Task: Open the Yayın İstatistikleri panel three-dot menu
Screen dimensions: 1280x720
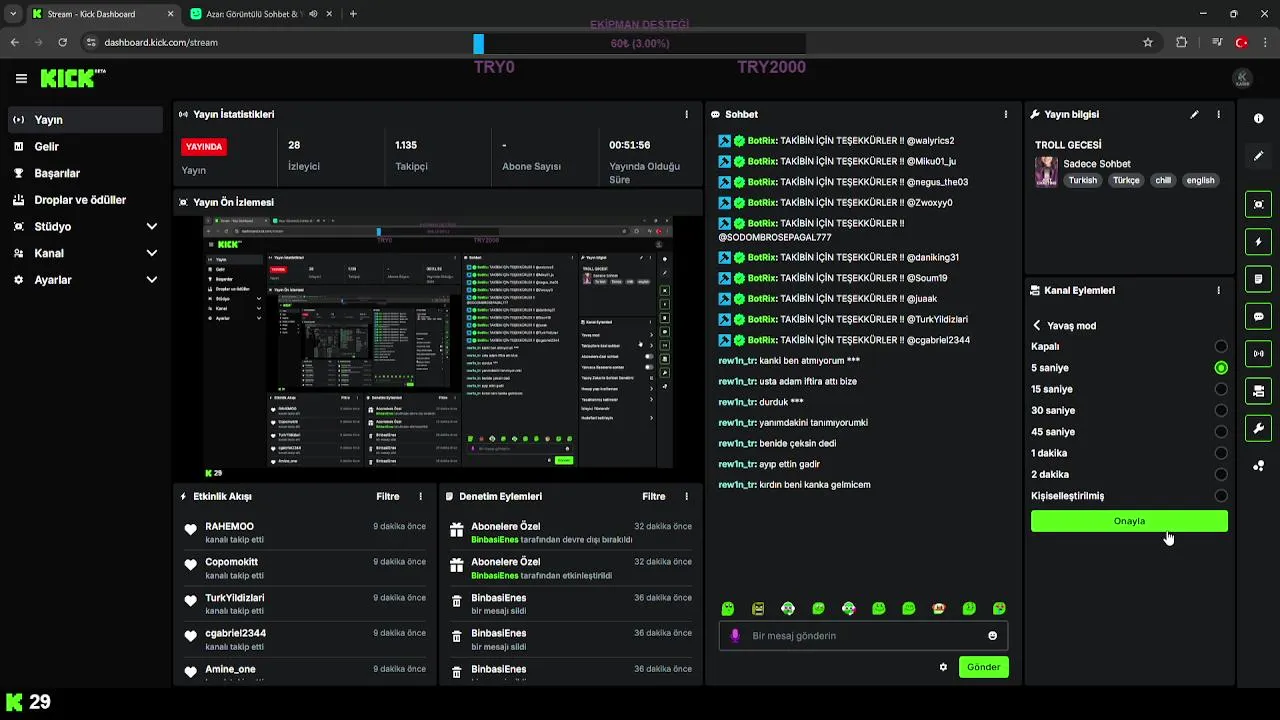Action: pos(686,114)
